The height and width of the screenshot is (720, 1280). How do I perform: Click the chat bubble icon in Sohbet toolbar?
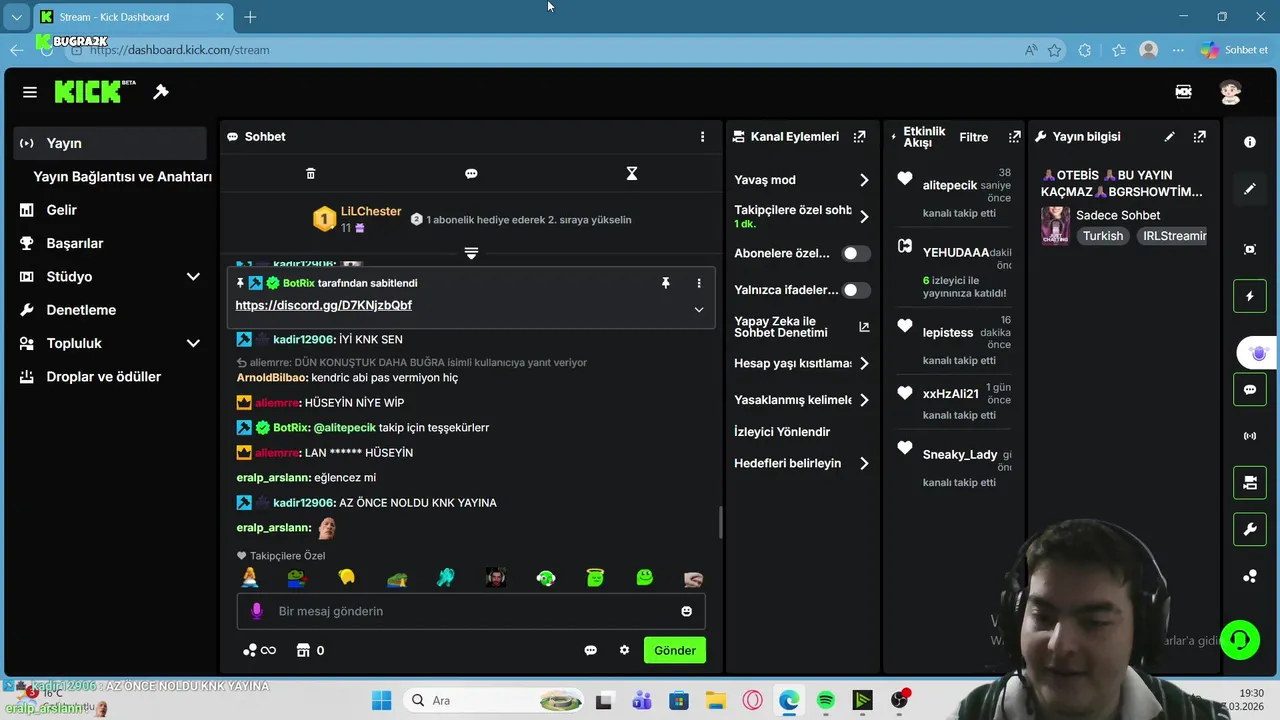pos(471,174)
